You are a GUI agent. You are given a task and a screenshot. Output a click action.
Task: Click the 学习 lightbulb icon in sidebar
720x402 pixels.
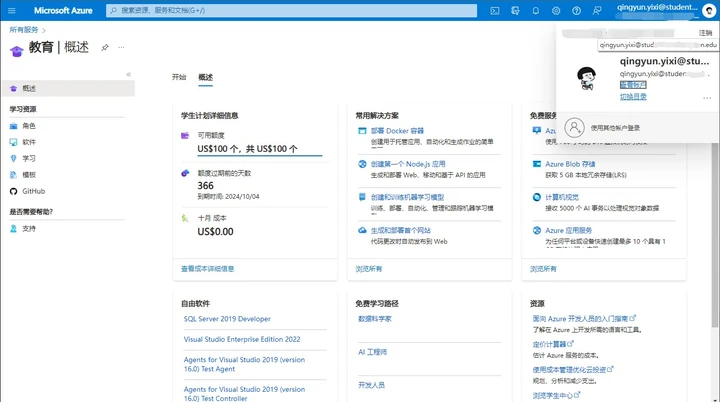pos(13,159)
